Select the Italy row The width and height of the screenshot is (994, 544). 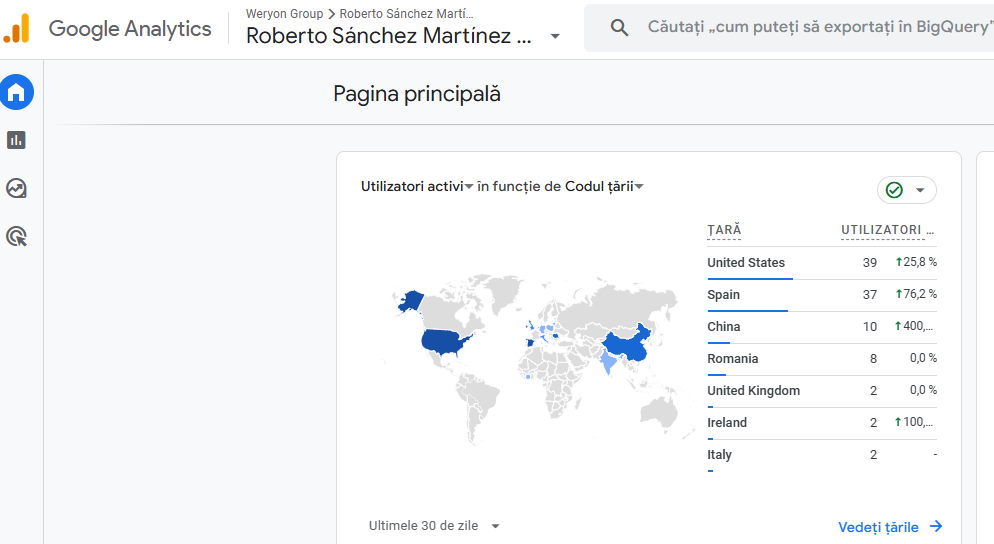pyautogui.click(x=822, y=455)
